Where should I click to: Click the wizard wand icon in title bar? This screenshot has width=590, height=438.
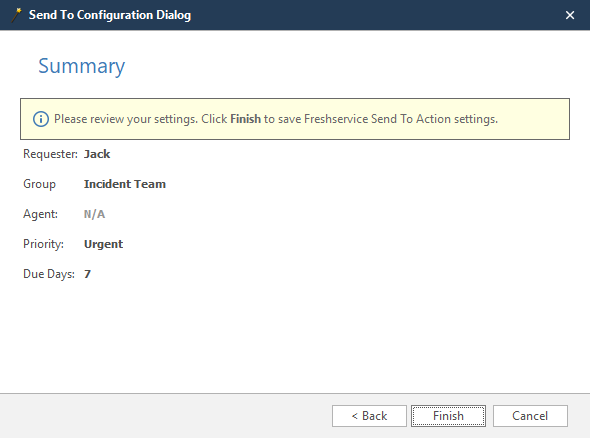[16, 15]
